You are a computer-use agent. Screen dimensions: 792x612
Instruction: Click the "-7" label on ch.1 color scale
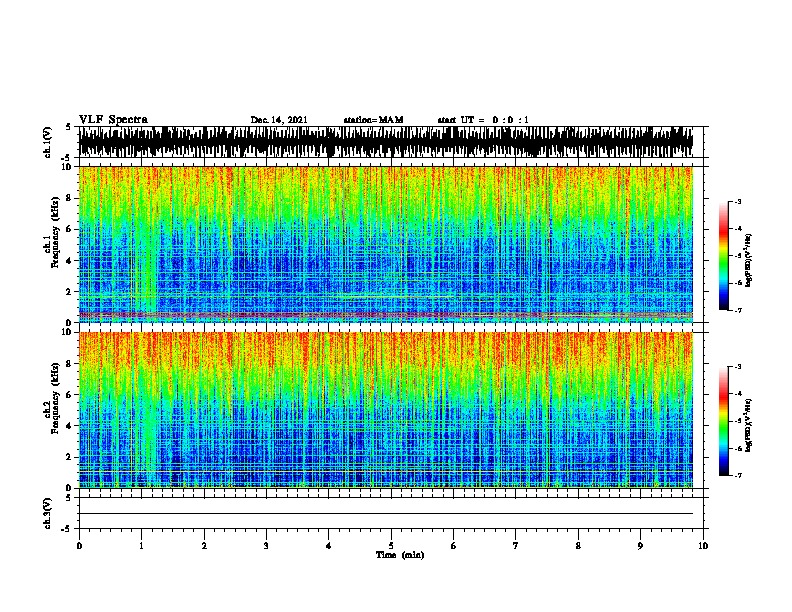point(737,310)
